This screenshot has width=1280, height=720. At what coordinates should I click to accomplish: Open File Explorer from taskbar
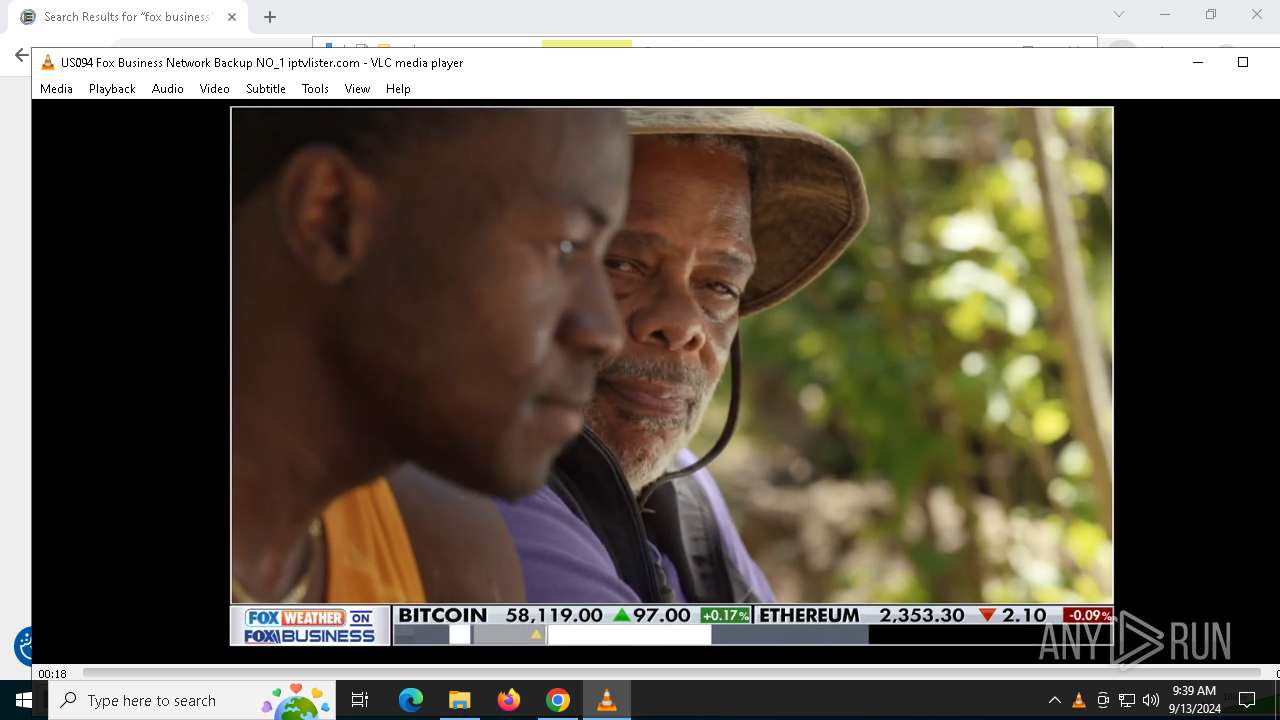(459, 700)
